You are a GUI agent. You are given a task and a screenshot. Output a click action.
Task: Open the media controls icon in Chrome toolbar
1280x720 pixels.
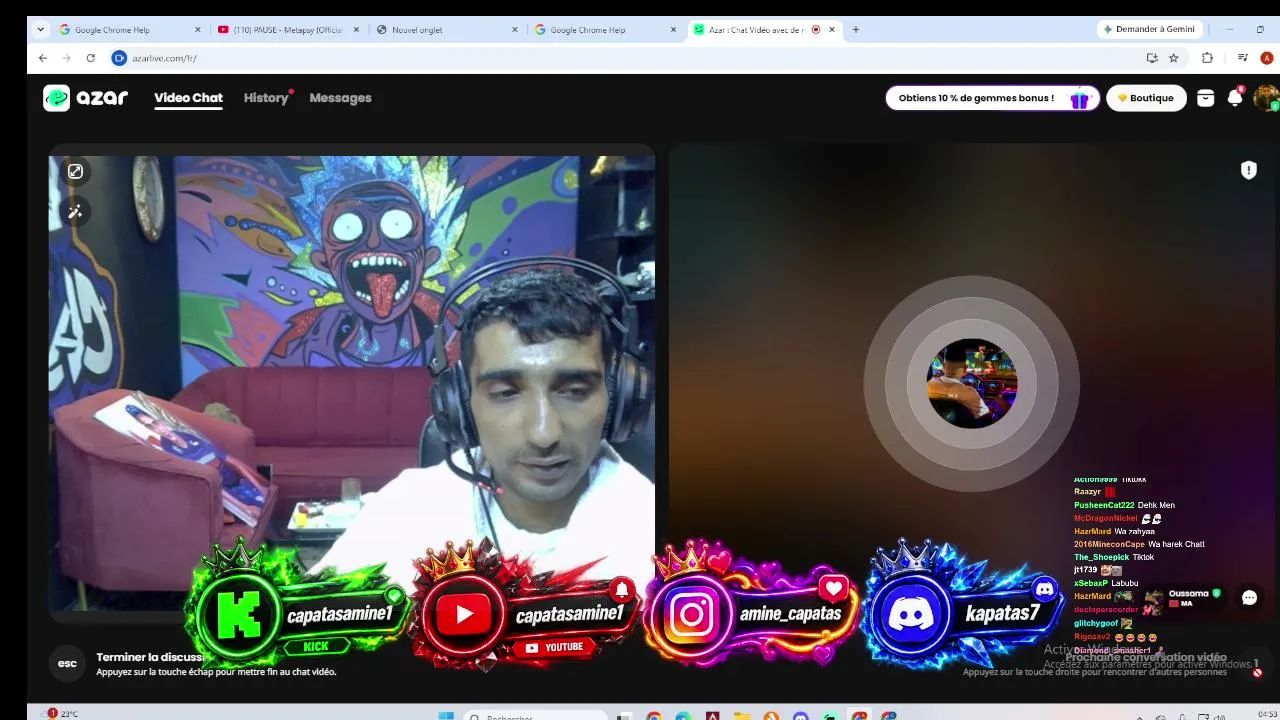pos(1243,58)
